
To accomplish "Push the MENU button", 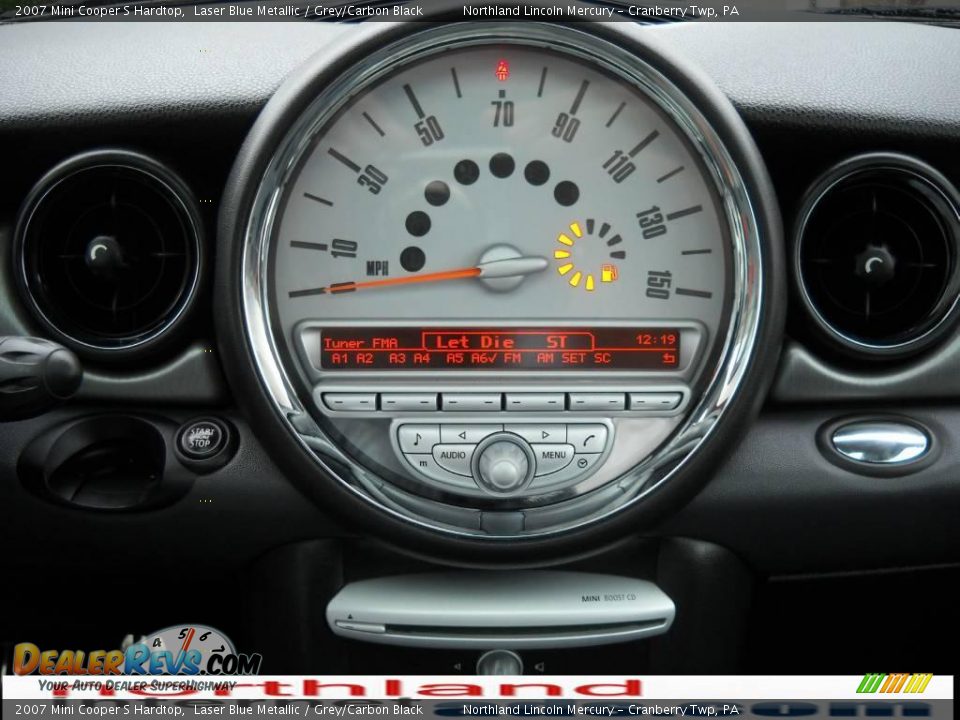I will click(553, 456).
